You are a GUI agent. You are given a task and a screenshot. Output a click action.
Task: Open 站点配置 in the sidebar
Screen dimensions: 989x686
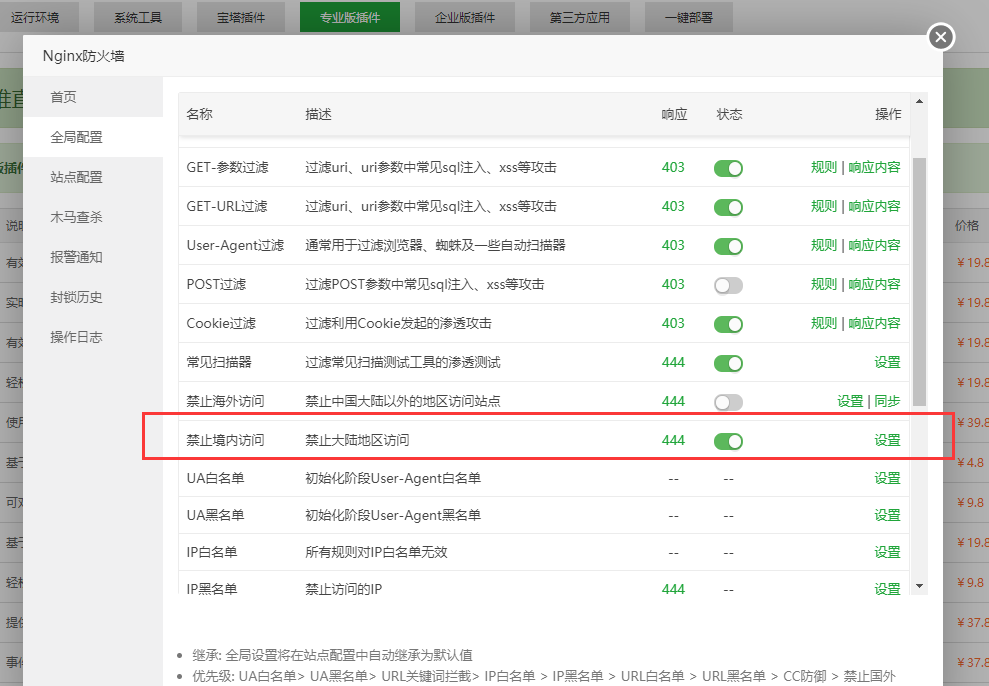(77, 177)
